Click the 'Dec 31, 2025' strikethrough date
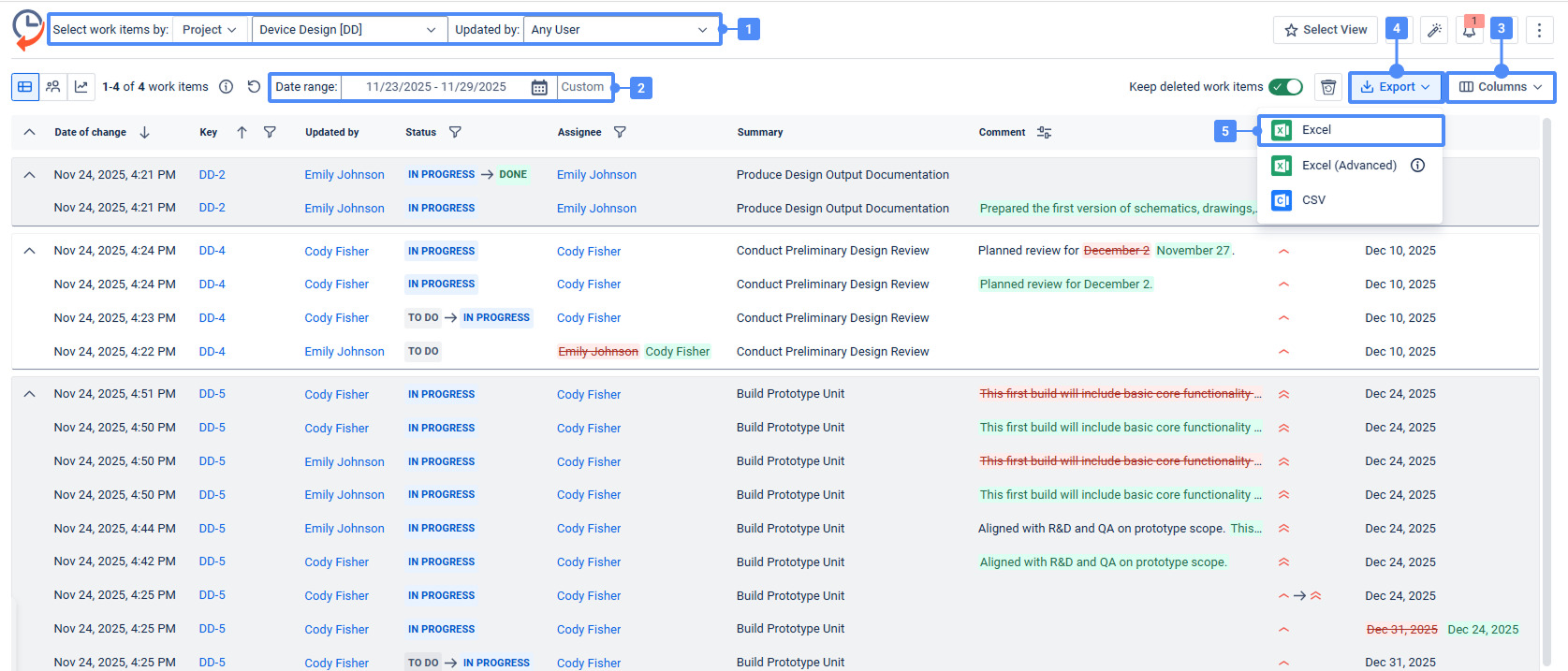1568x671 pixels. click(1402, 630)
